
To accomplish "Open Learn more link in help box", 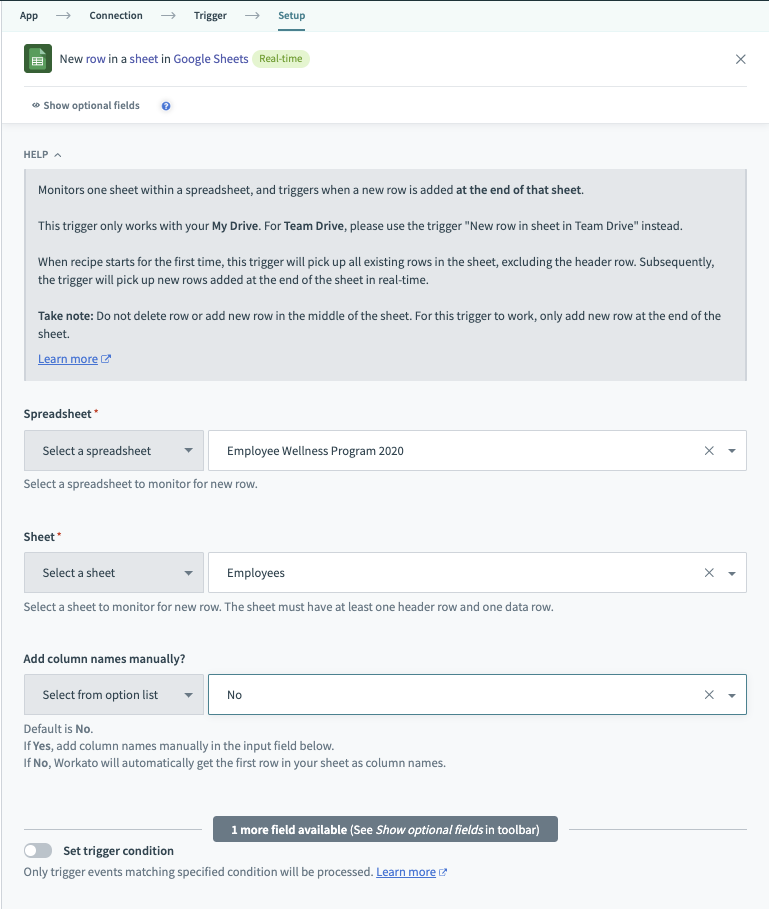I will click(x=67, y=359).
